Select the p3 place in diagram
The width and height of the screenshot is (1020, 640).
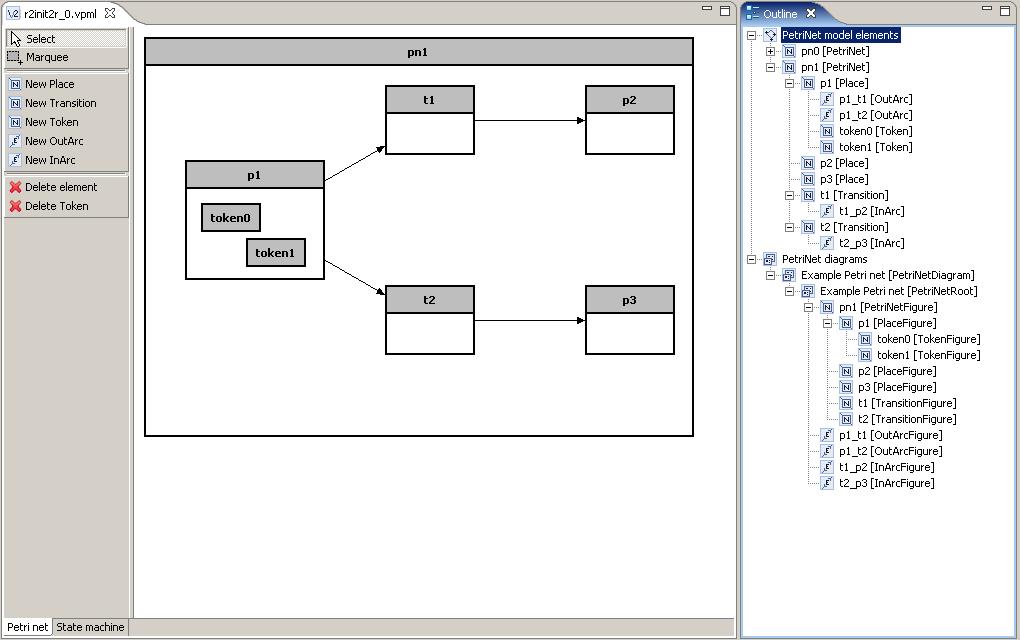630,320
